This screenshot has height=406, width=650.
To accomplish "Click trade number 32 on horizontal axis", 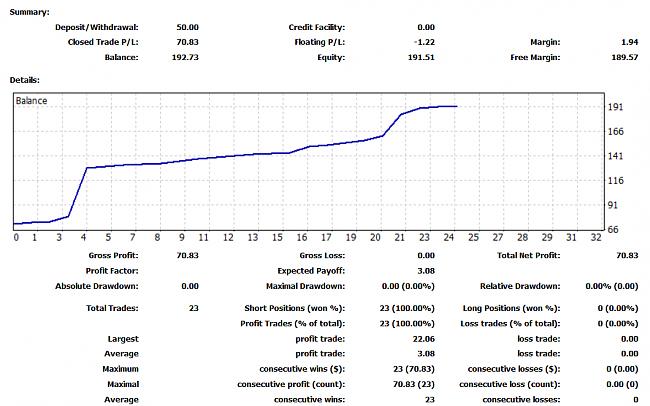I will click(596, 238).
